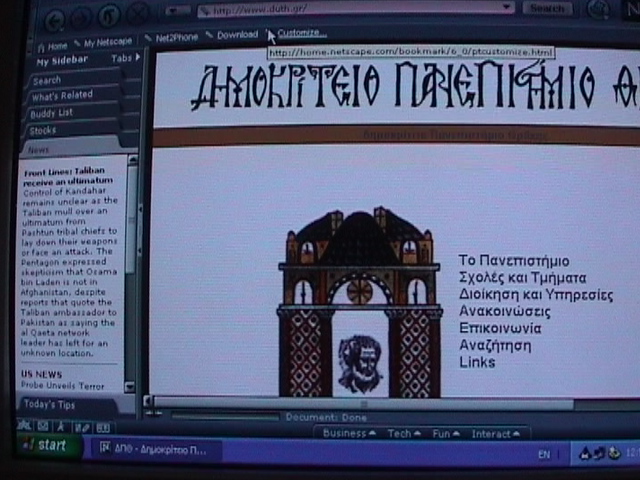Click the Windows start button

tap(48, 445)
